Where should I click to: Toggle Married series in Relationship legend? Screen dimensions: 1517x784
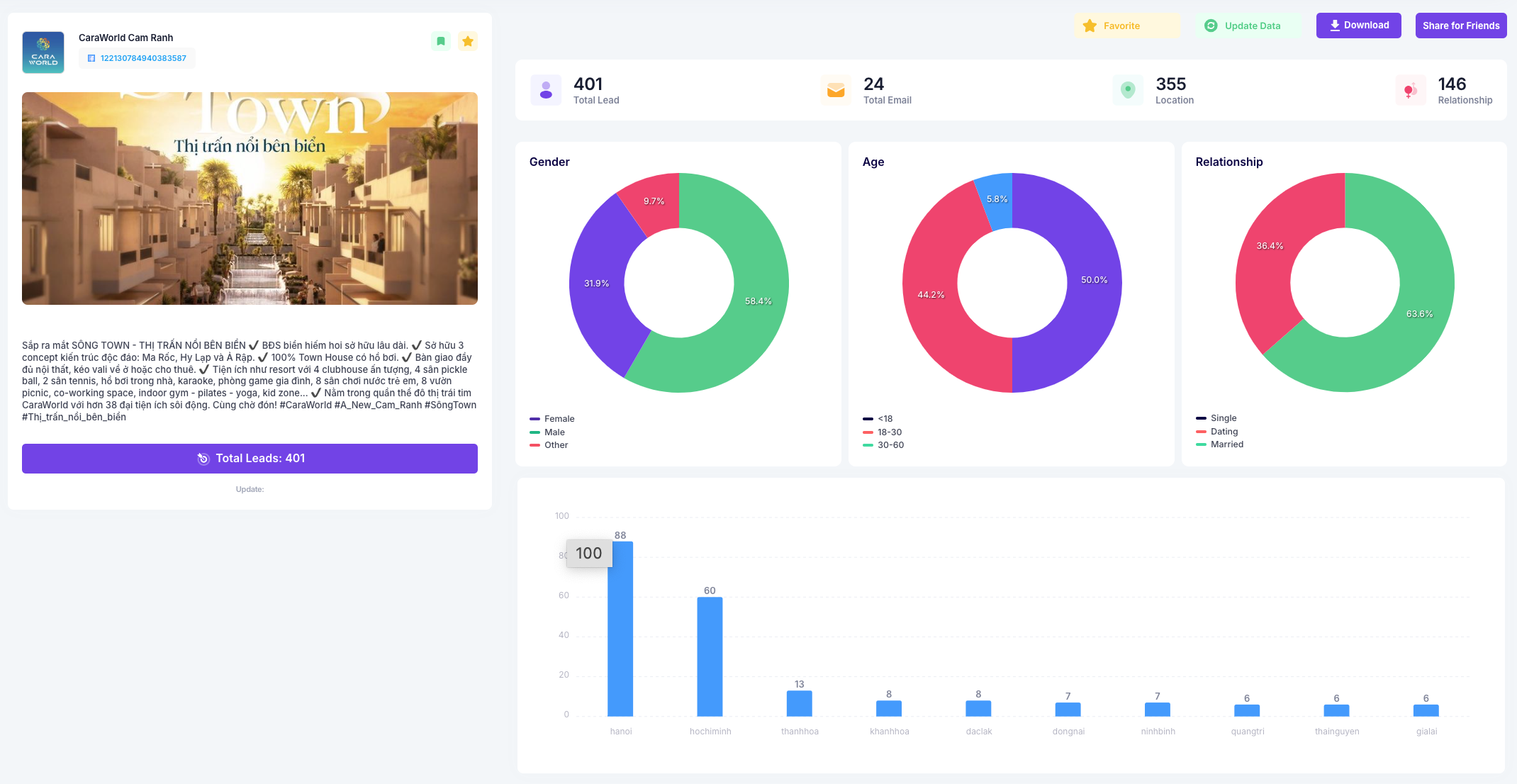[1226, 444]
